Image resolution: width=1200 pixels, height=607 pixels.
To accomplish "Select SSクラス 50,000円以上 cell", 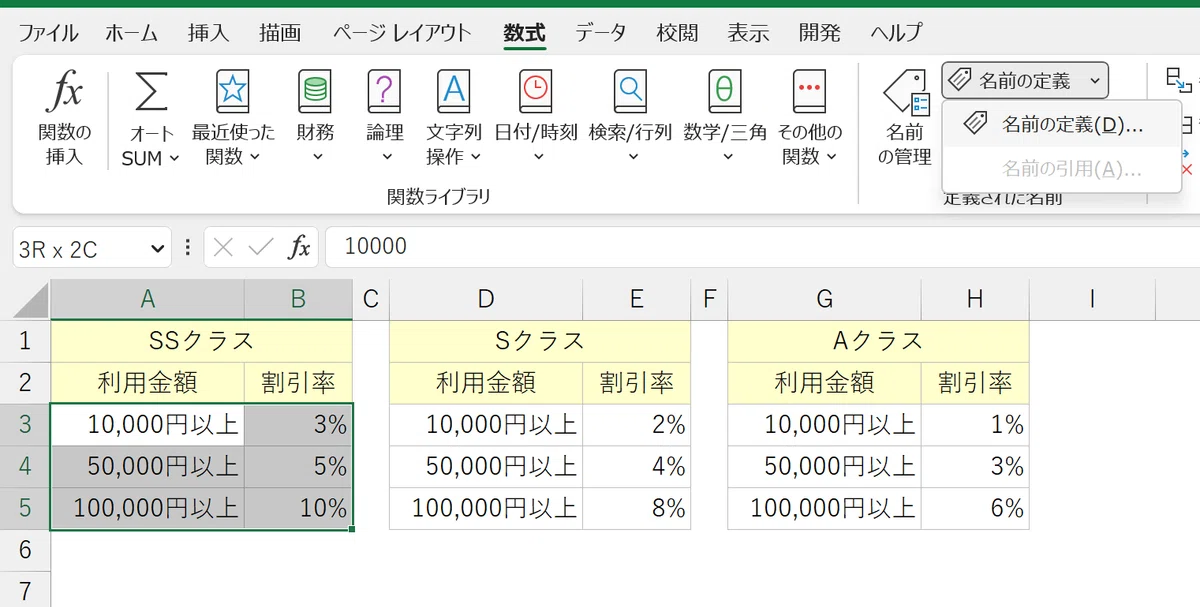I will tap(147, 466).
